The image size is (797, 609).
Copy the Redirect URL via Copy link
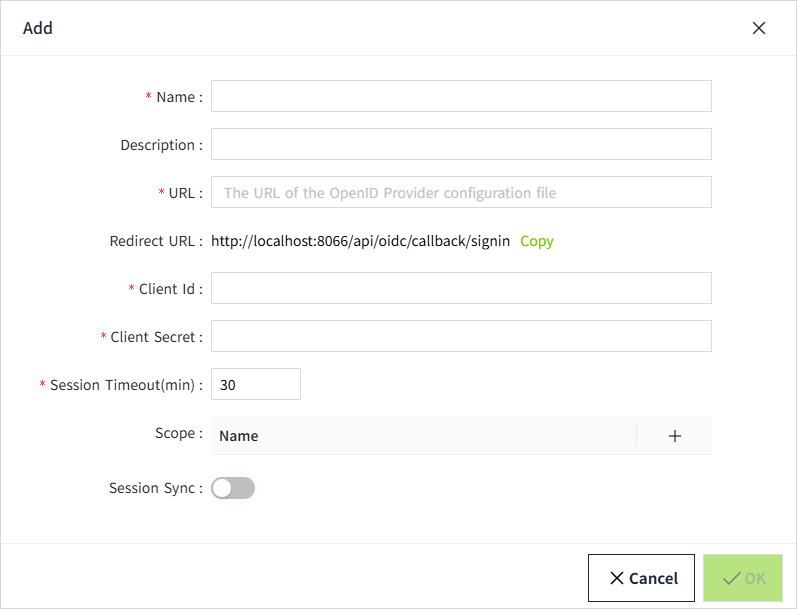(x=537, y=241)
